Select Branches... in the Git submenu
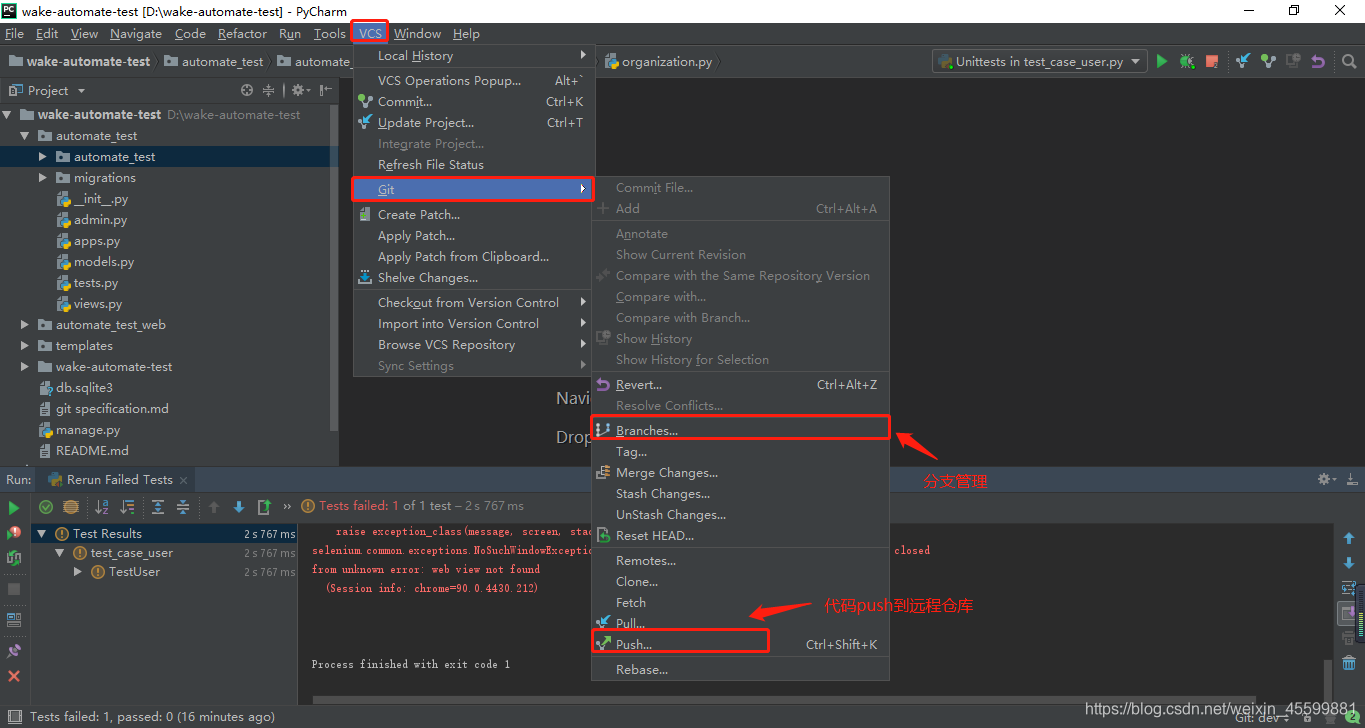This screenshot has width=1365, height=728. click(x=740, y=430)
